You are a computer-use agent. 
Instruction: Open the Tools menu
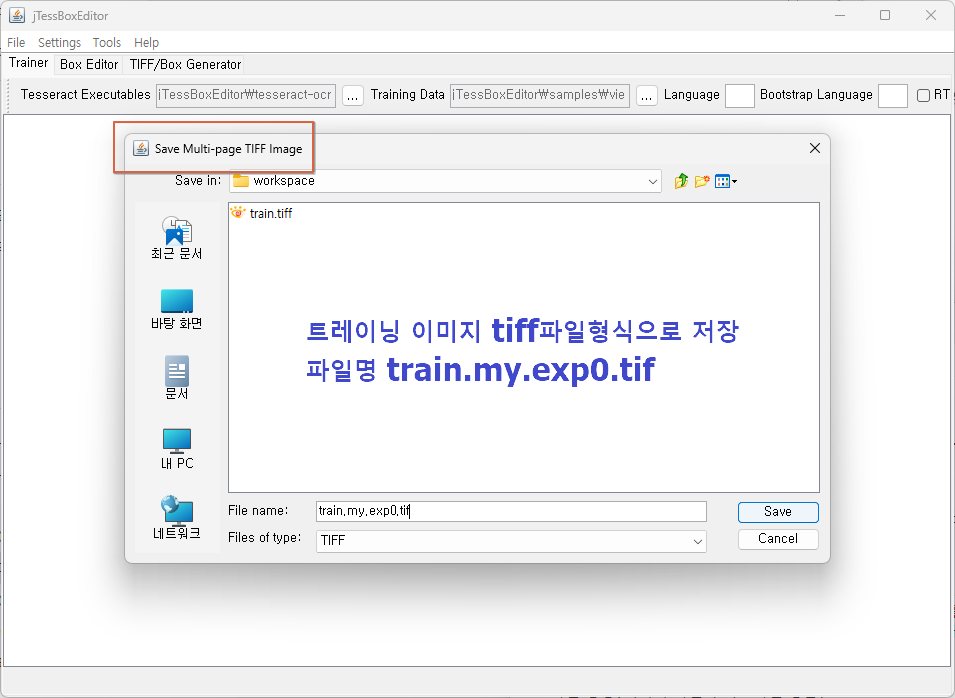point(107,43)
